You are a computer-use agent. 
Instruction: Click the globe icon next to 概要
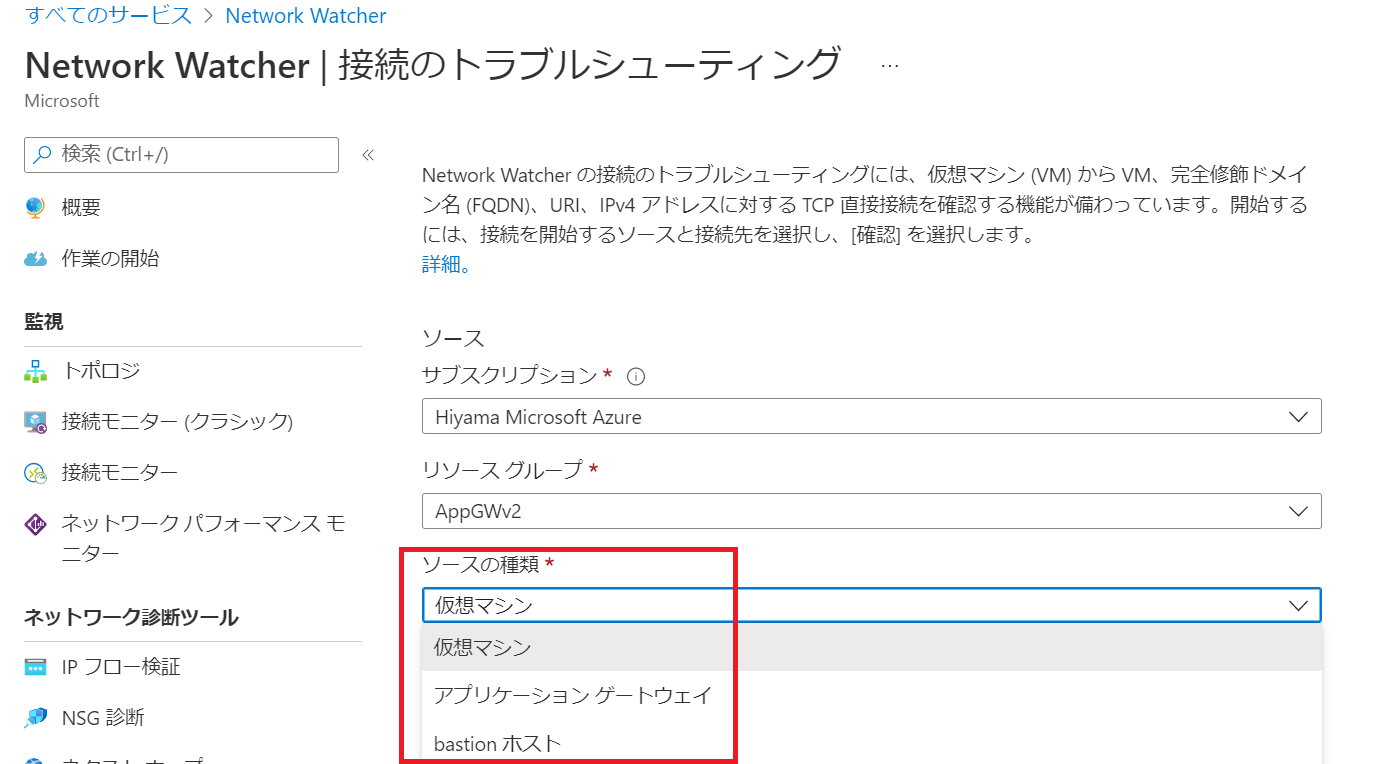point(35,208)
